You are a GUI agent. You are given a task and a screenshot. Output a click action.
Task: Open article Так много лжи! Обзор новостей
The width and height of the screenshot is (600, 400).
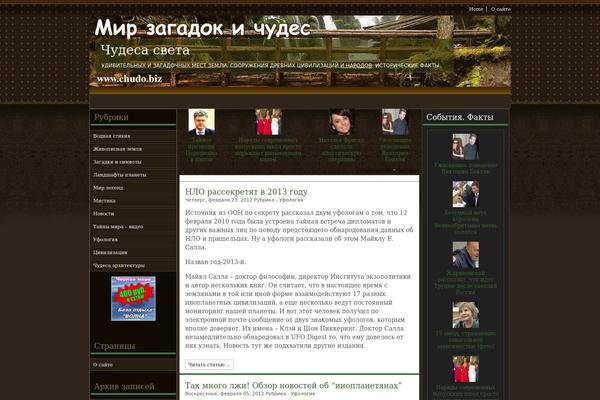[x=293, y=385]
